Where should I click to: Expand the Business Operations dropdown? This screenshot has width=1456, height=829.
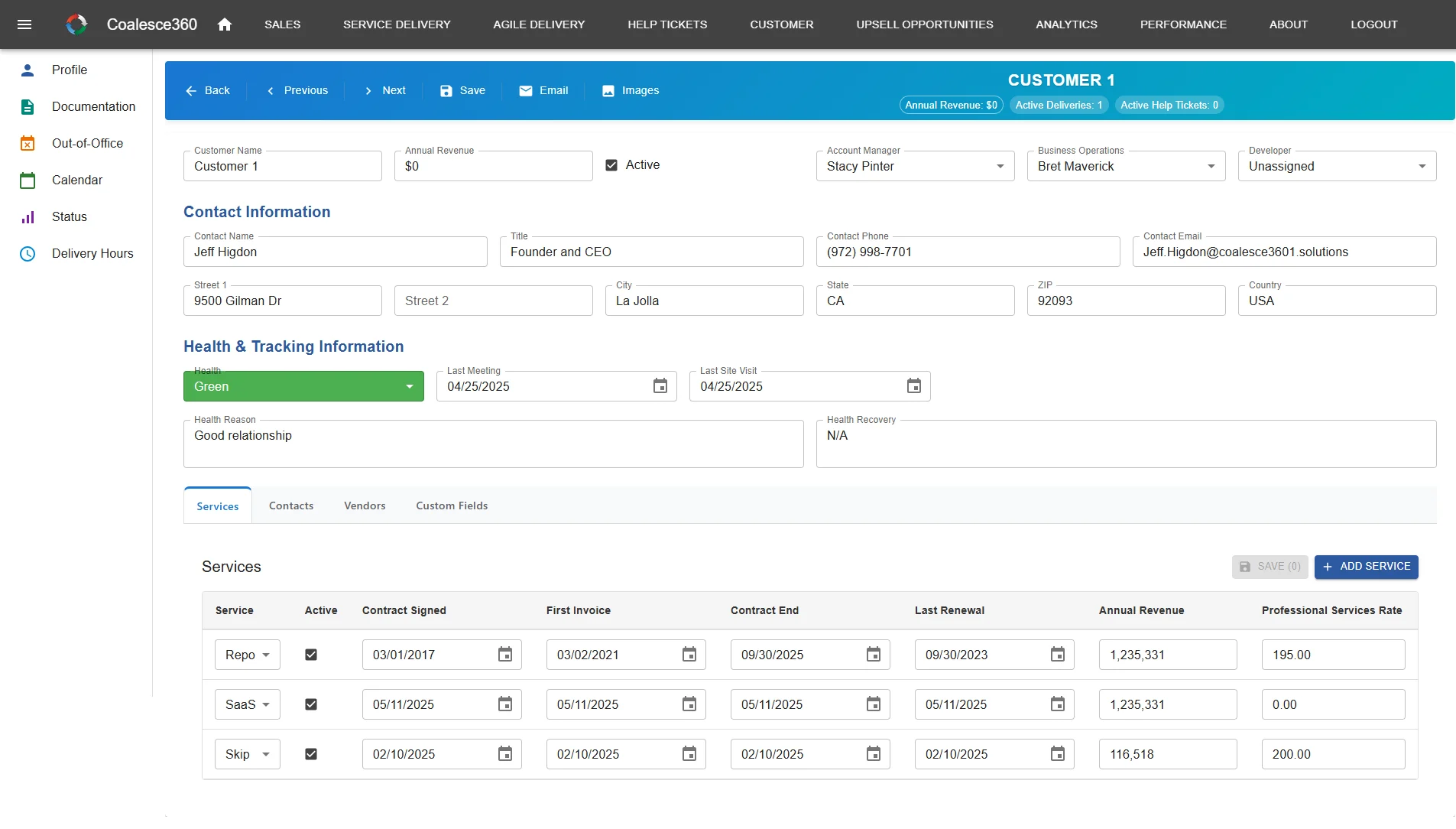click(x=1126, y=166)
